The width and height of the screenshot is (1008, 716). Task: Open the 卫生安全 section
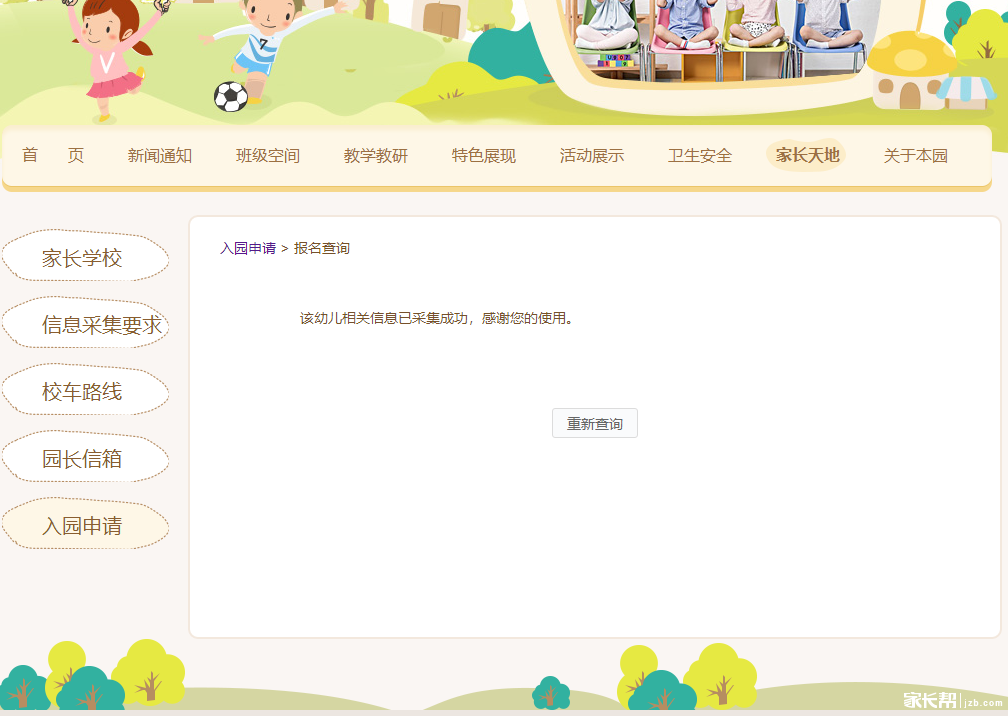tap(699, 156)
